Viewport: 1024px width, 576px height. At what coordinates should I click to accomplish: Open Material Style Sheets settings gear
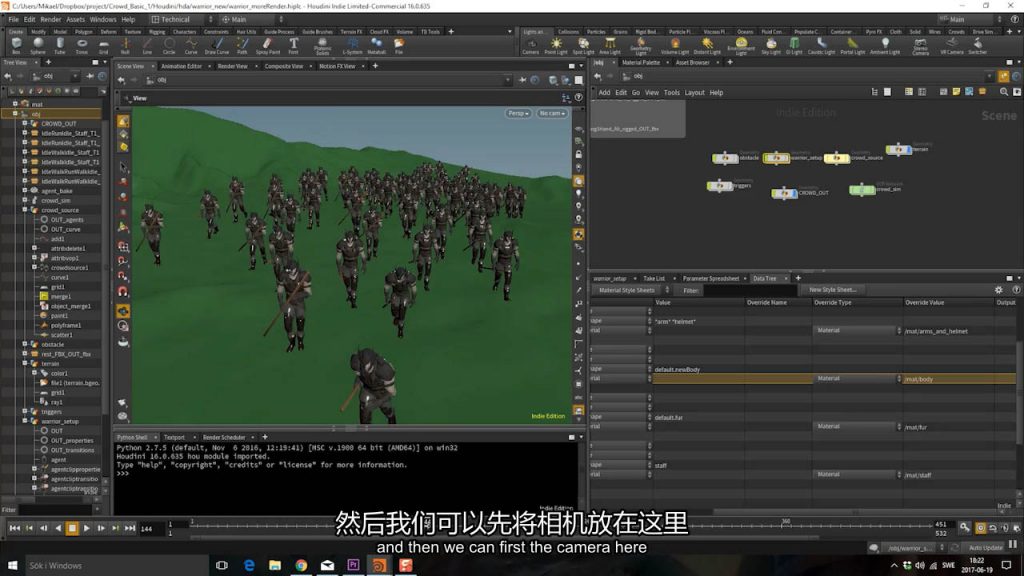click(998, 290)
